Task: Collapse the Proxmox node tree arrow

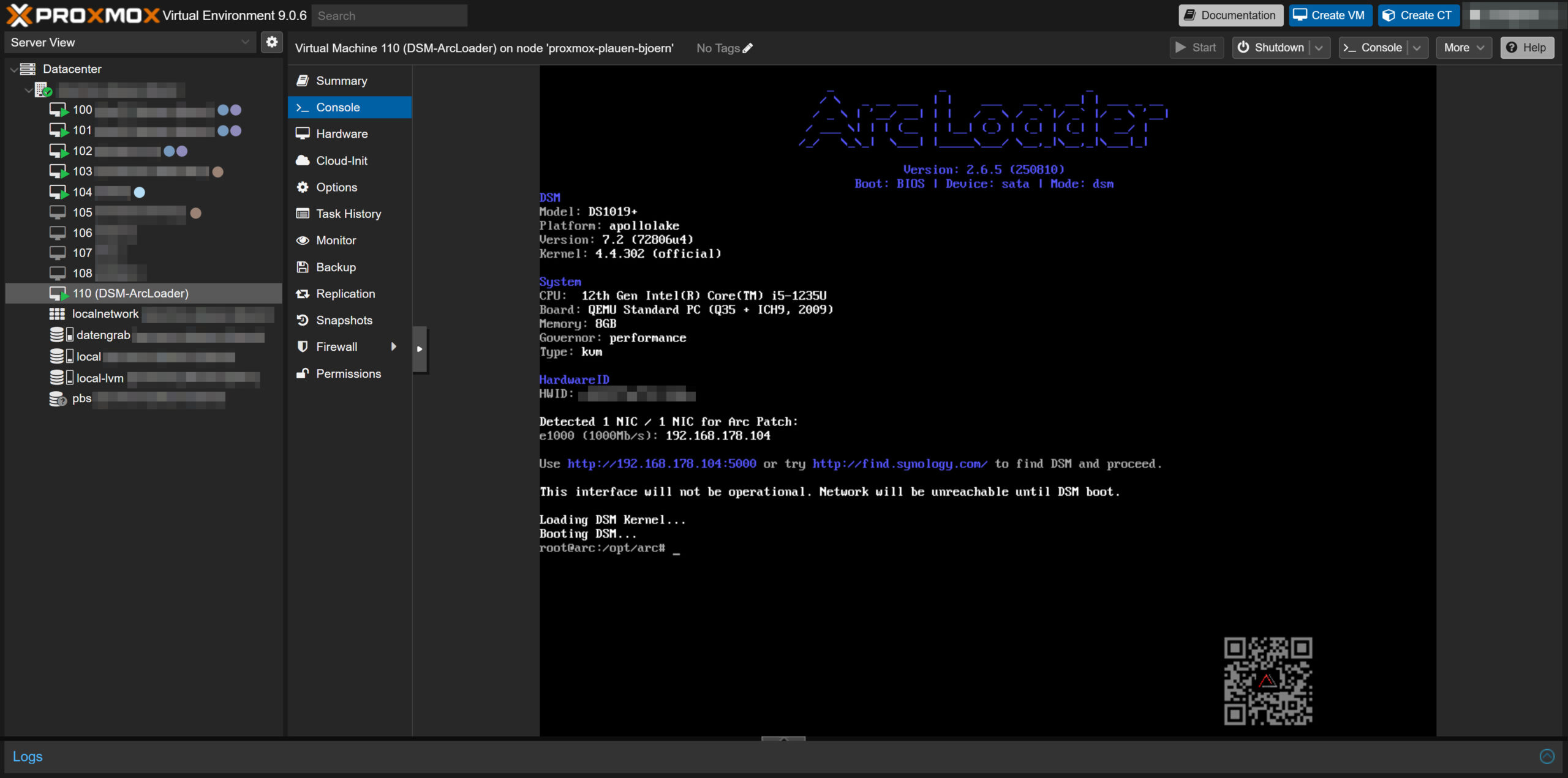Action: pos(28,91)
